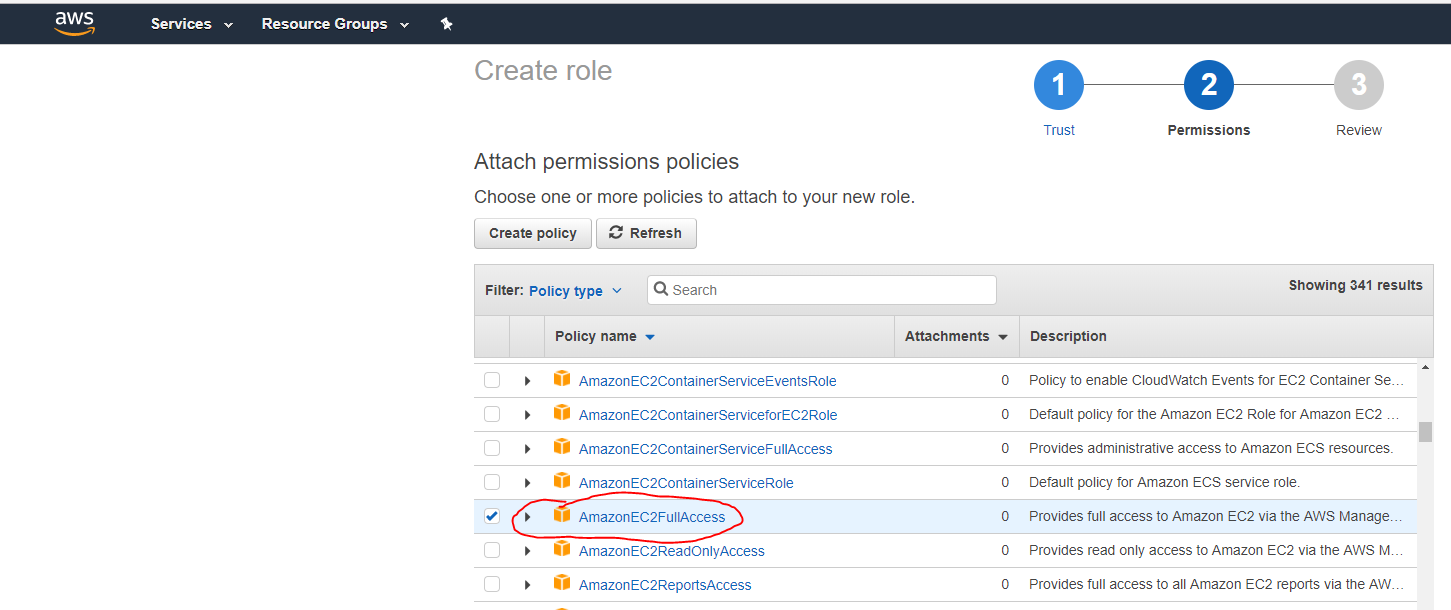
Task: Open the Resource Groups menu
Action: tap(335, 24)
